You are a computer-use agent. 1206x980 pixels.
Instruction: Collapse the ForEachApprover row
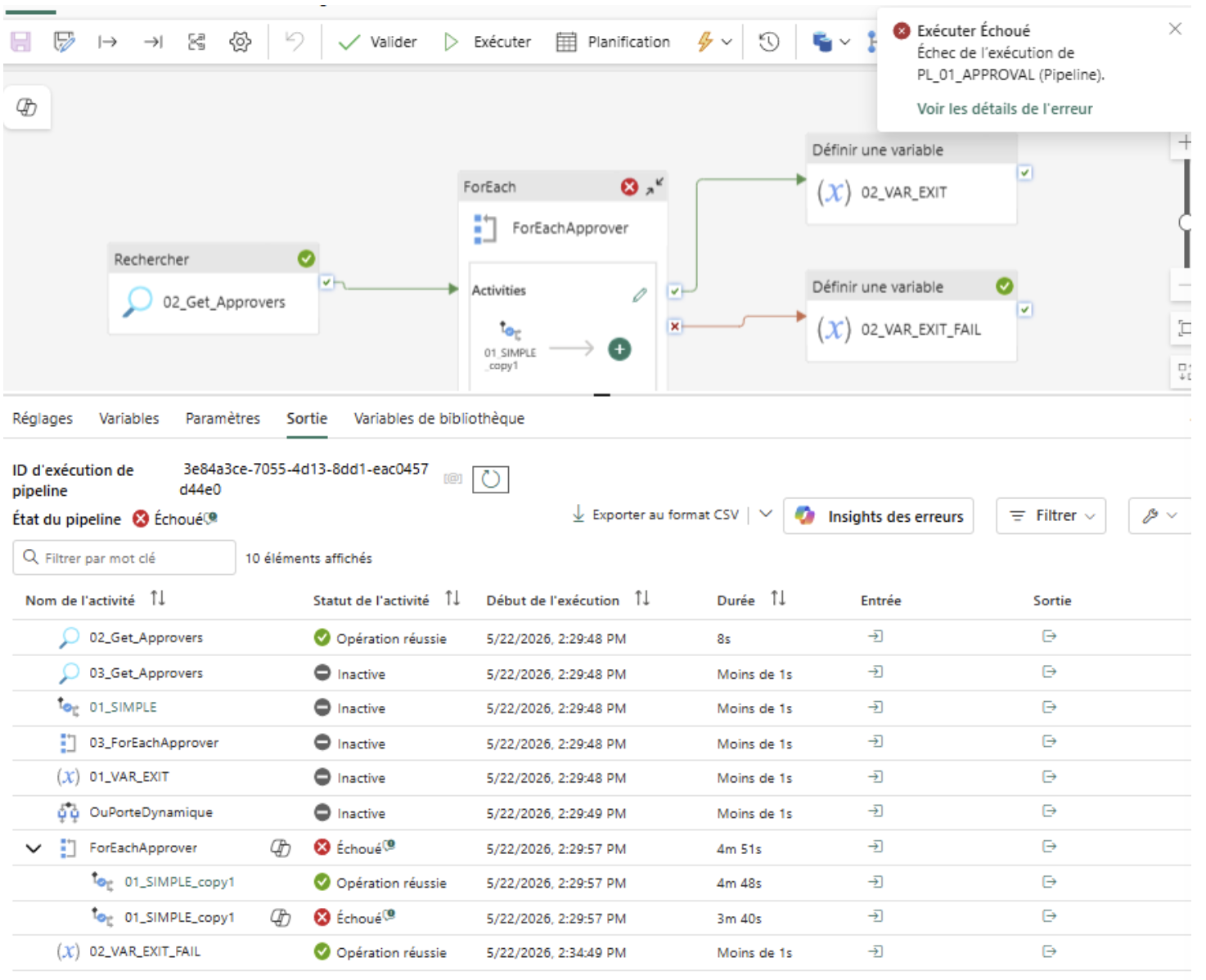click(x=34, y=848)
